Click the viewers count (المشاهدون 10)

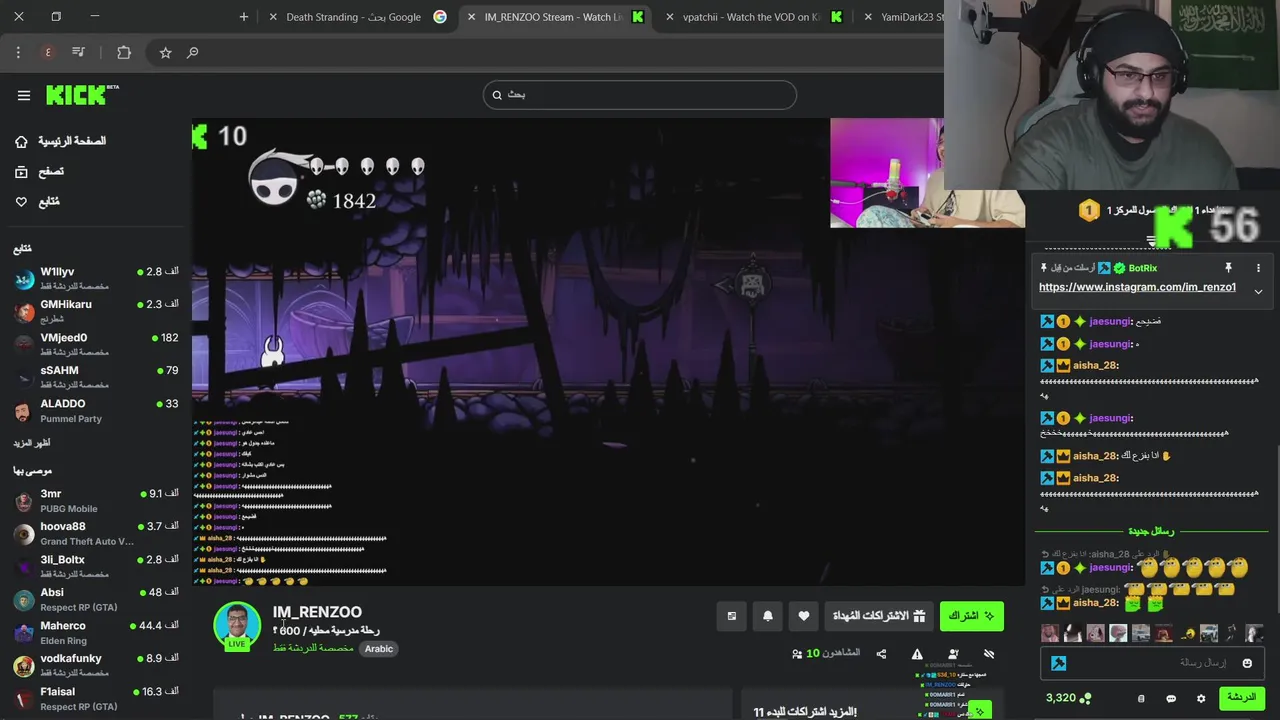coord(826,653)
